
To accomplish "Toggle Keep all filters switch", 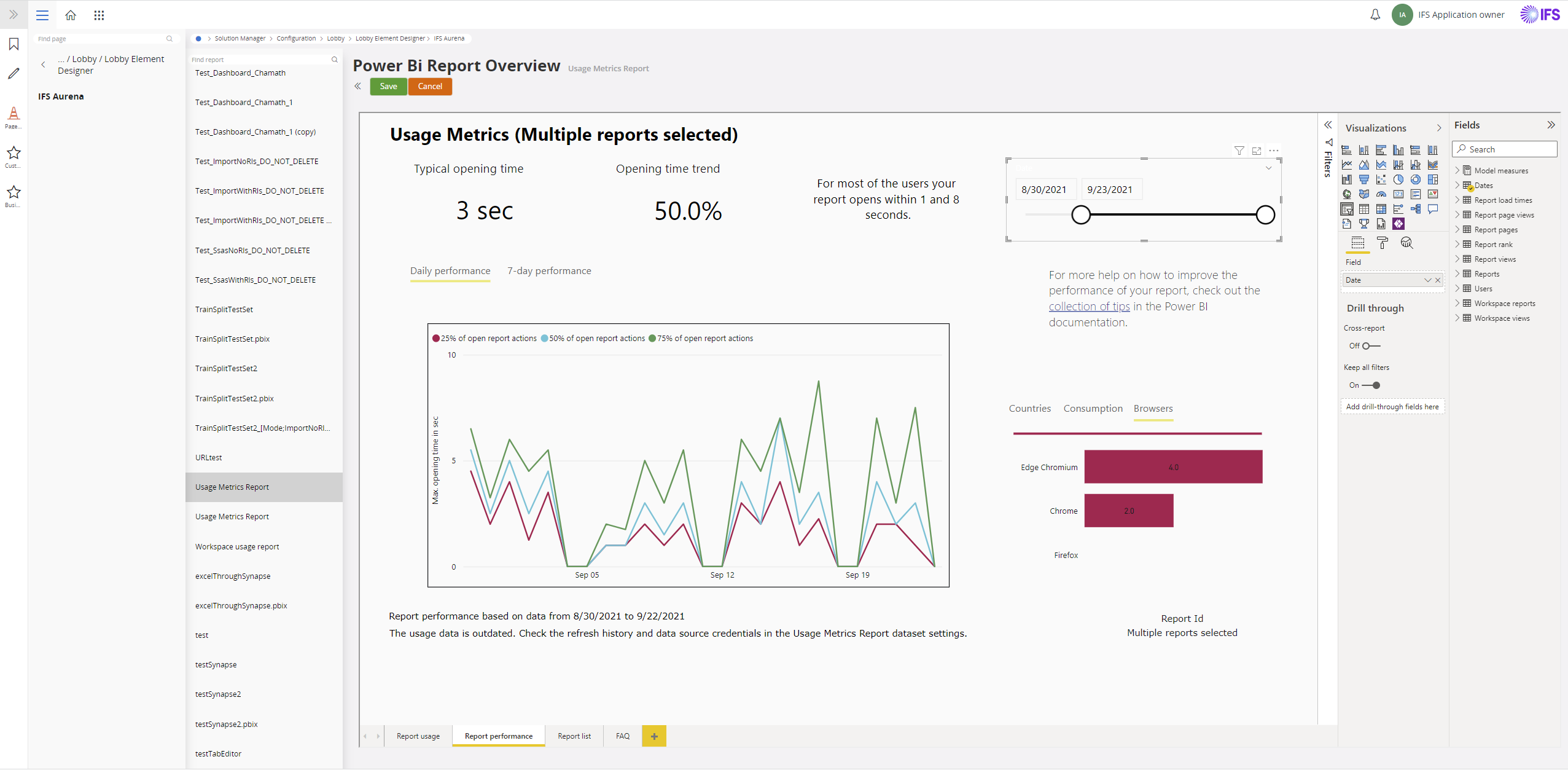I will point(1370,385).
